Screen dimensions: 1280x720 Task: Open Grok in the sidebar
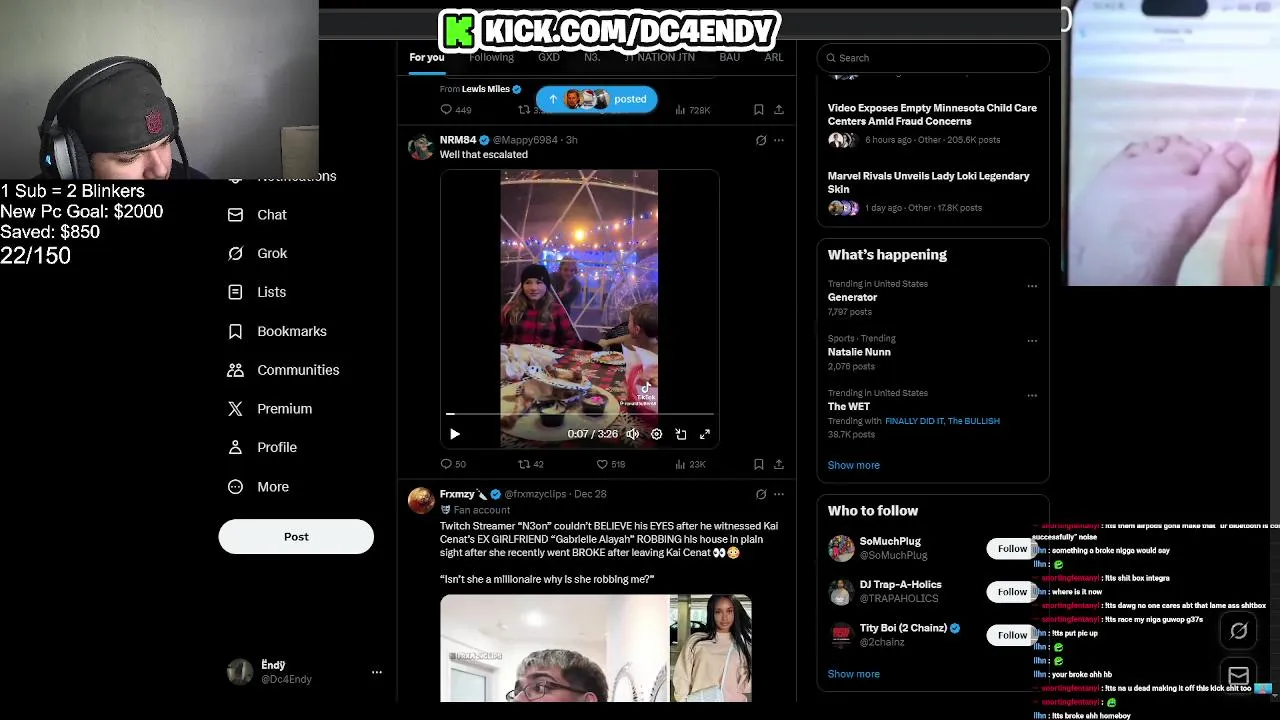click(257, 254)
